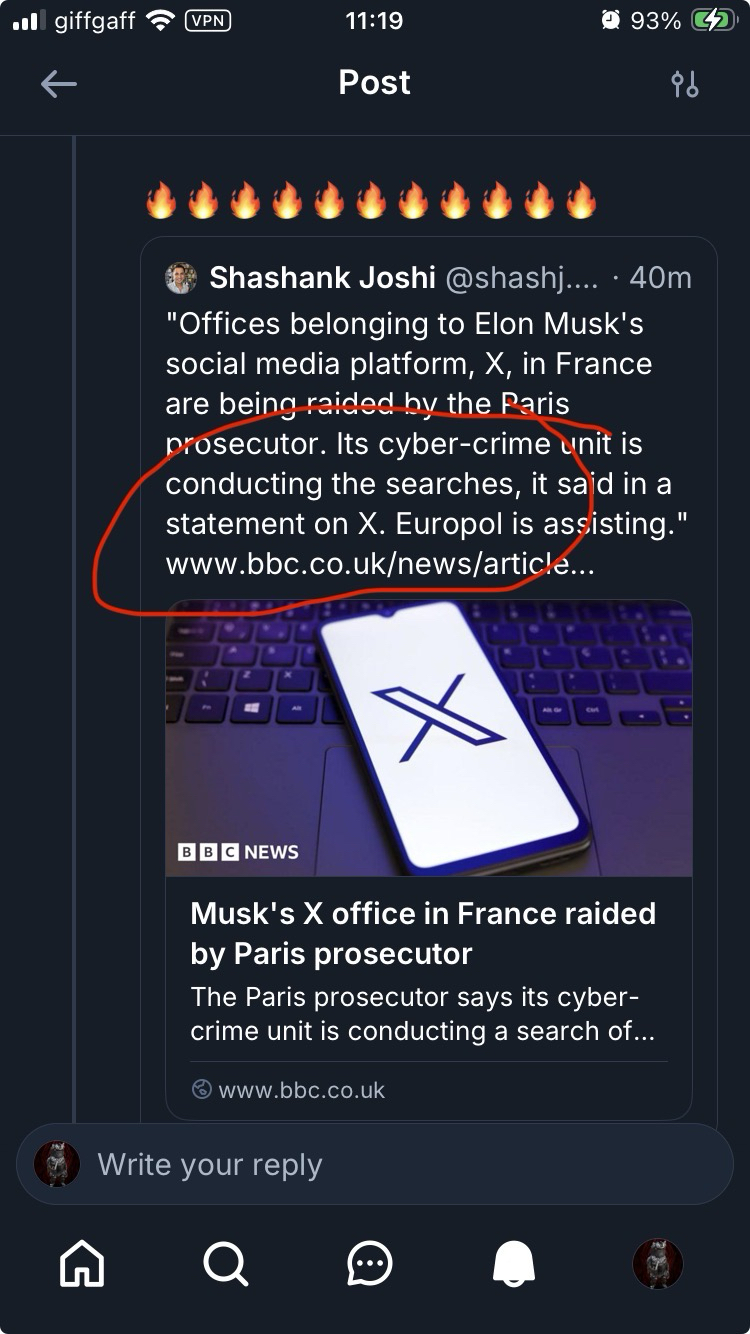750x1334 pixels.
Task: Go to Home feed icon
Action: 82,1264
